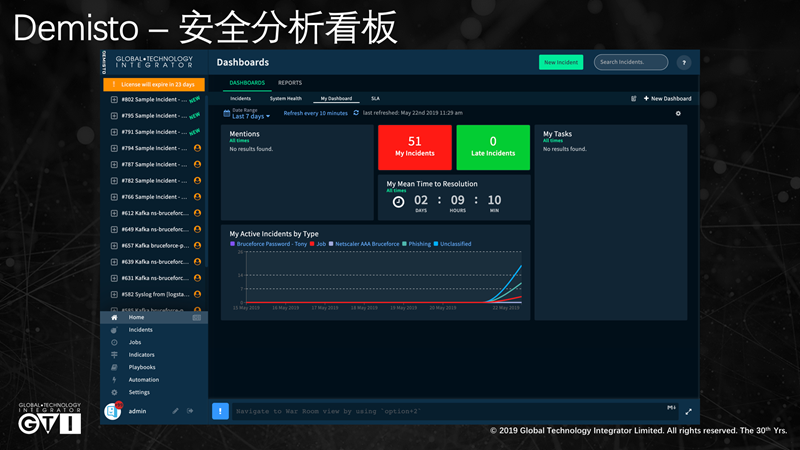Viewport: 800px width, 450px height.
Task: Open incident #631 Kafka ns-bruceforce
Action: pyautogui.click(x=155, y=278)
